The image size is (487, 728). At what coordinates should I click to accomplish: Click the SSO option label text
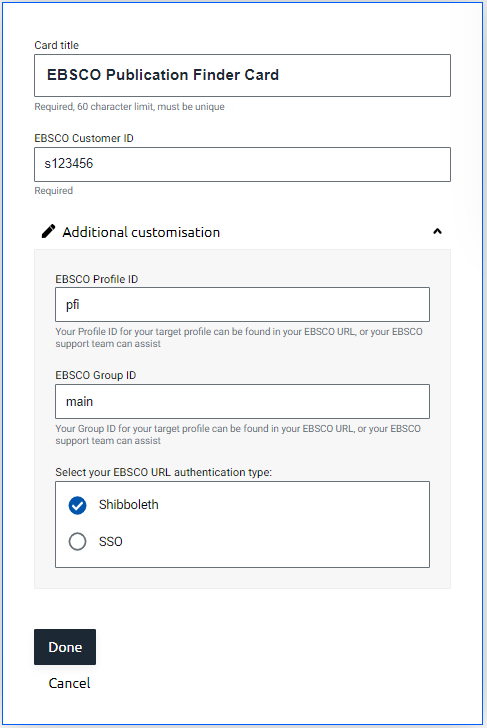point(110,542)
